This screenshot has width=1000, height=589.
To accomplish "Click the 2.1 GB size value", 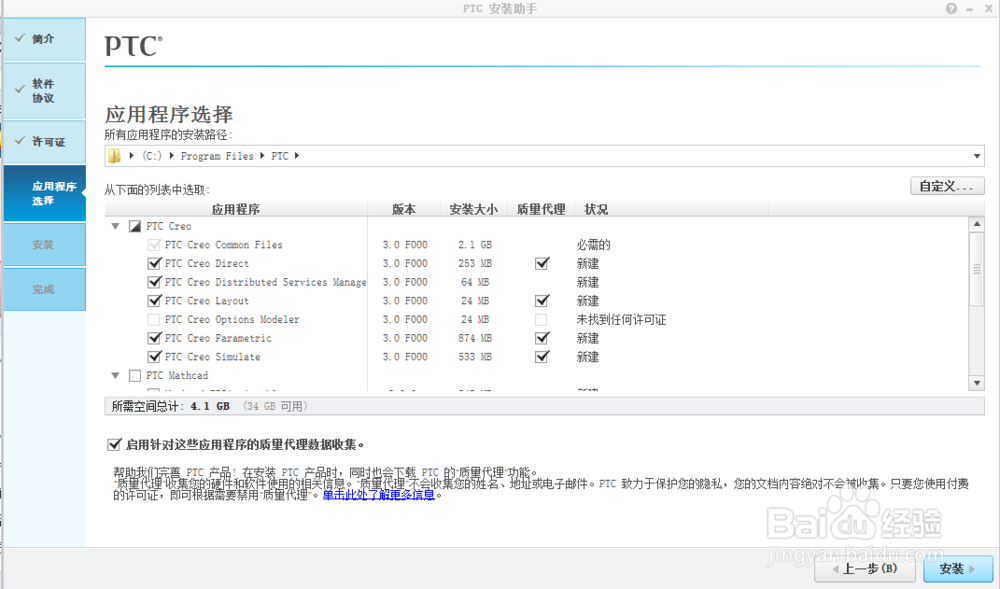I will pyautogui.click(x=474, y=245).
